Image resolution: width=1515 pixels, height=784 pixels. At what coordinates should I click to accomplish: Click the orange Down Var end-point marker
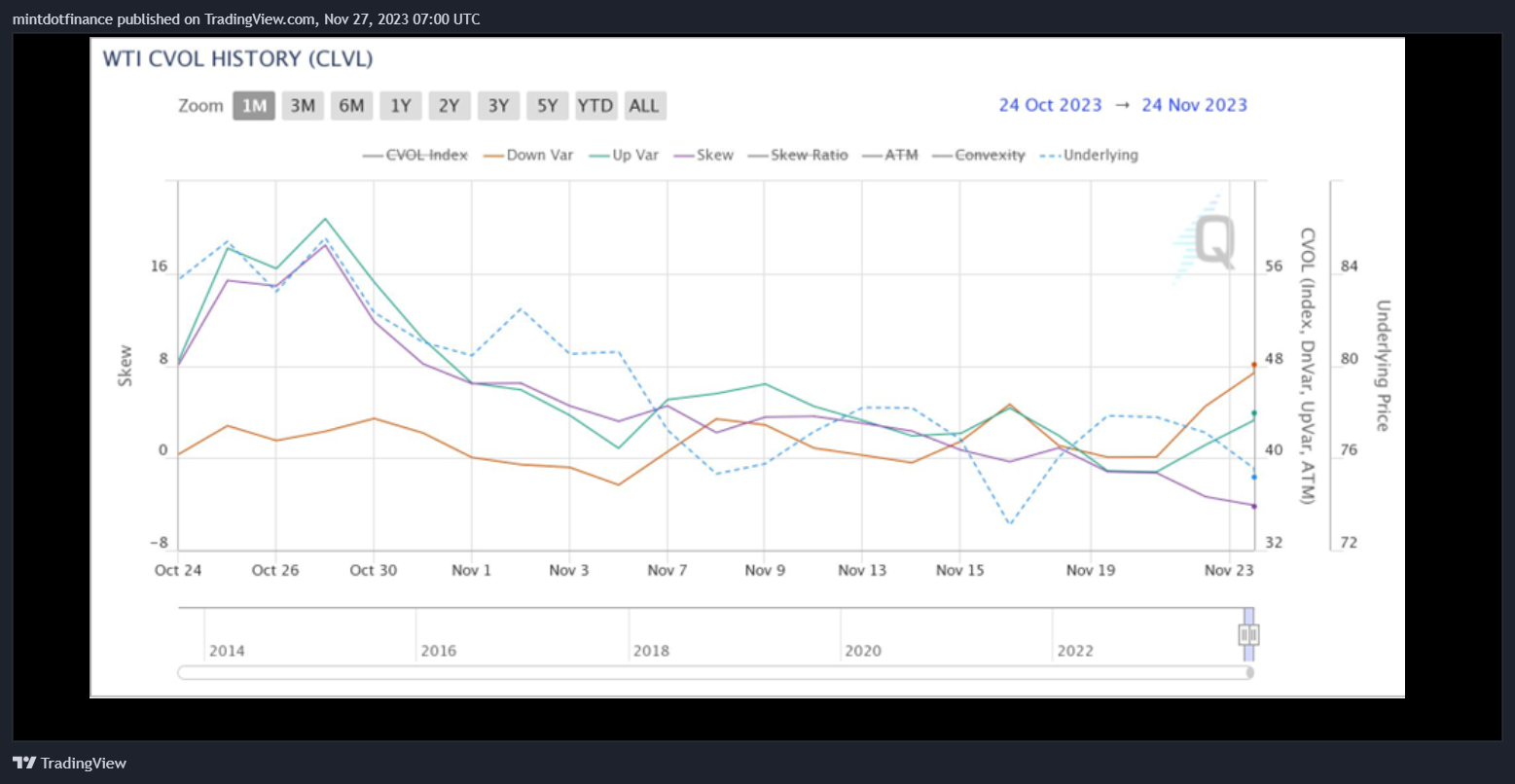tap(1254, 365)
